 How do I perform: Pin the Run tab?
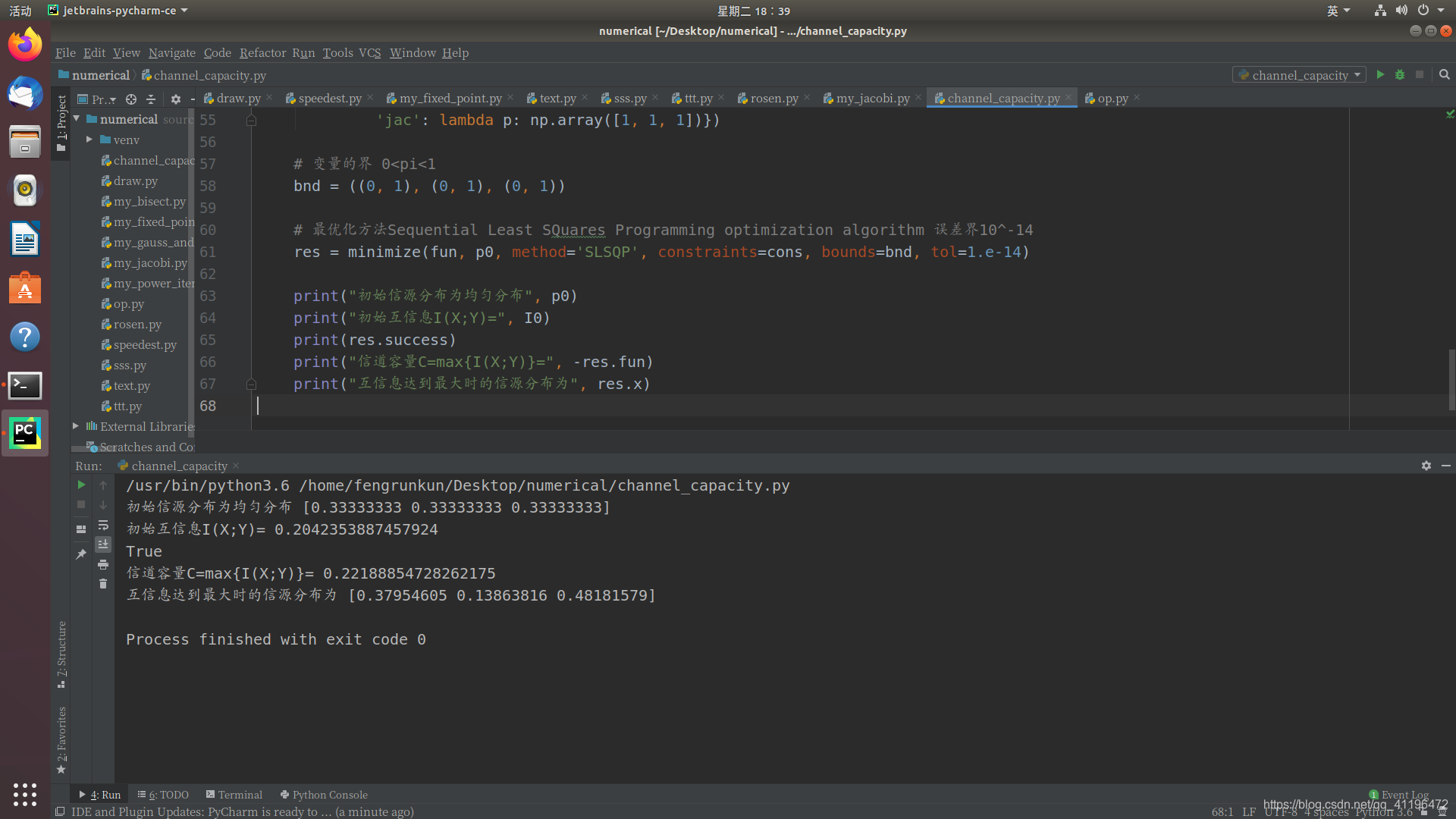click(81, 554)
